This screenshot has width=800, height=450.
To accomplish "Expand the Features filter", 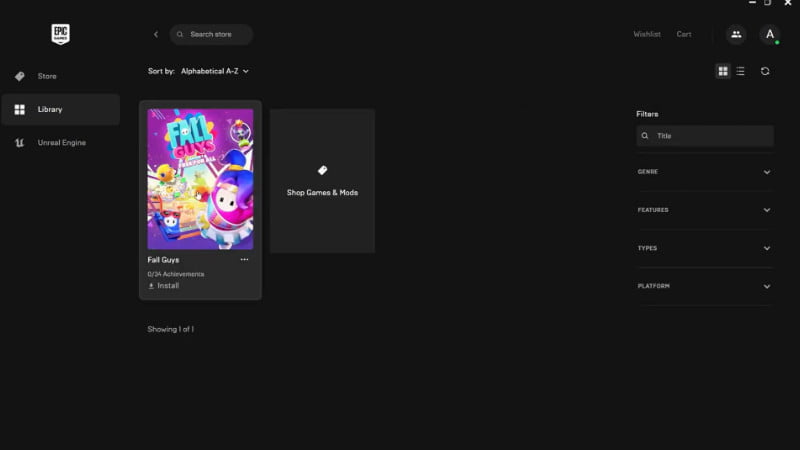I will coord(705,210).
